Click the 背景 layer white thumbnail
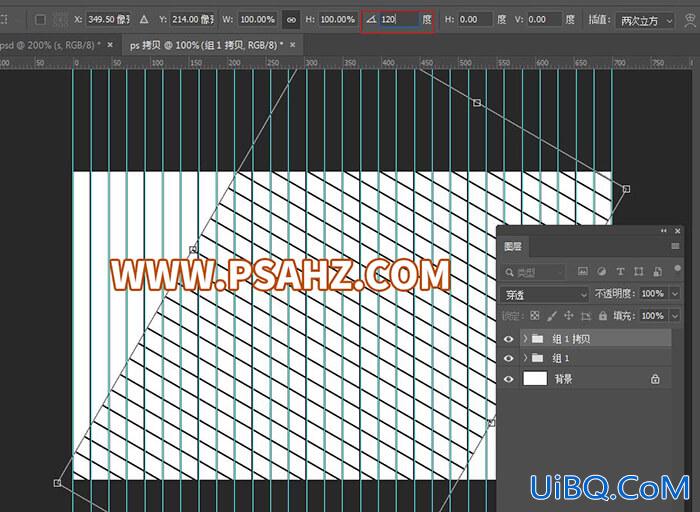700x512 pixels. (x=535, y=379)
